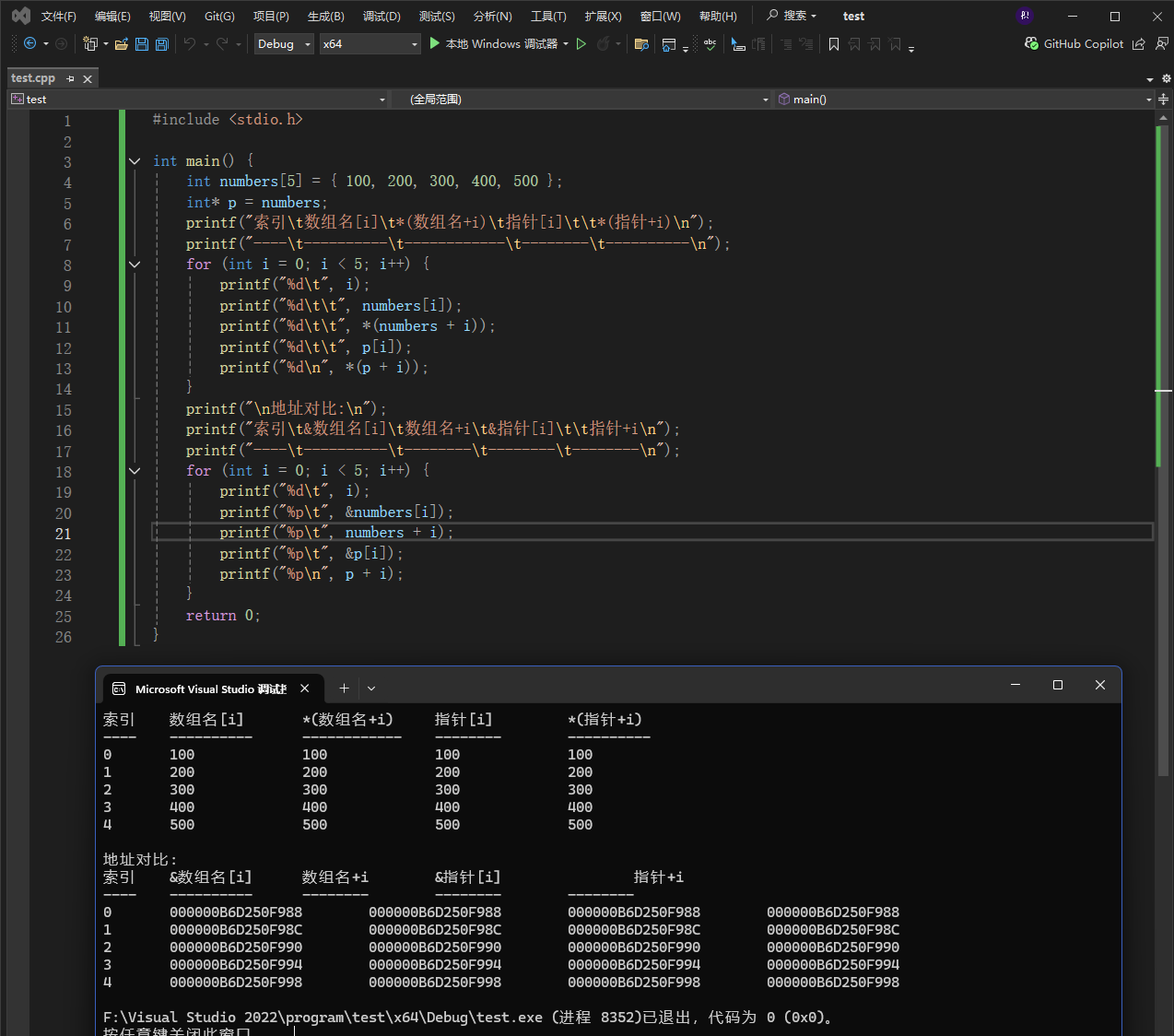Click the Find in Files icon

[x=642, y=44]
